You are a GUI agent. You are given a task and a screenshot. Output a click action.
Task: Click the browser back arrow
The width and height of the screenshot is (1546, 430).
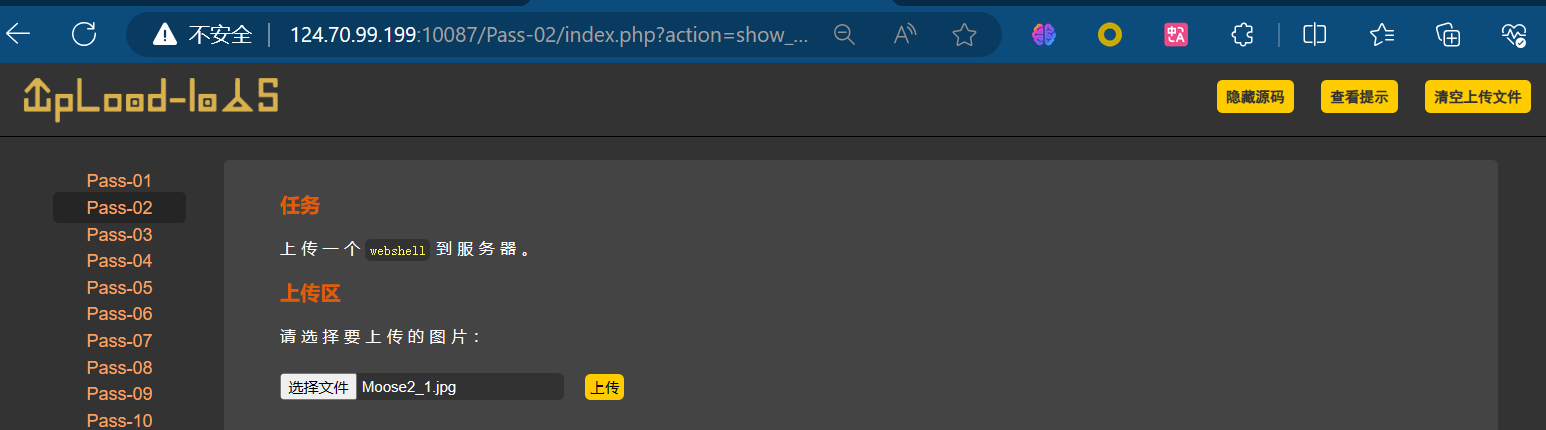tap(18, 35)
